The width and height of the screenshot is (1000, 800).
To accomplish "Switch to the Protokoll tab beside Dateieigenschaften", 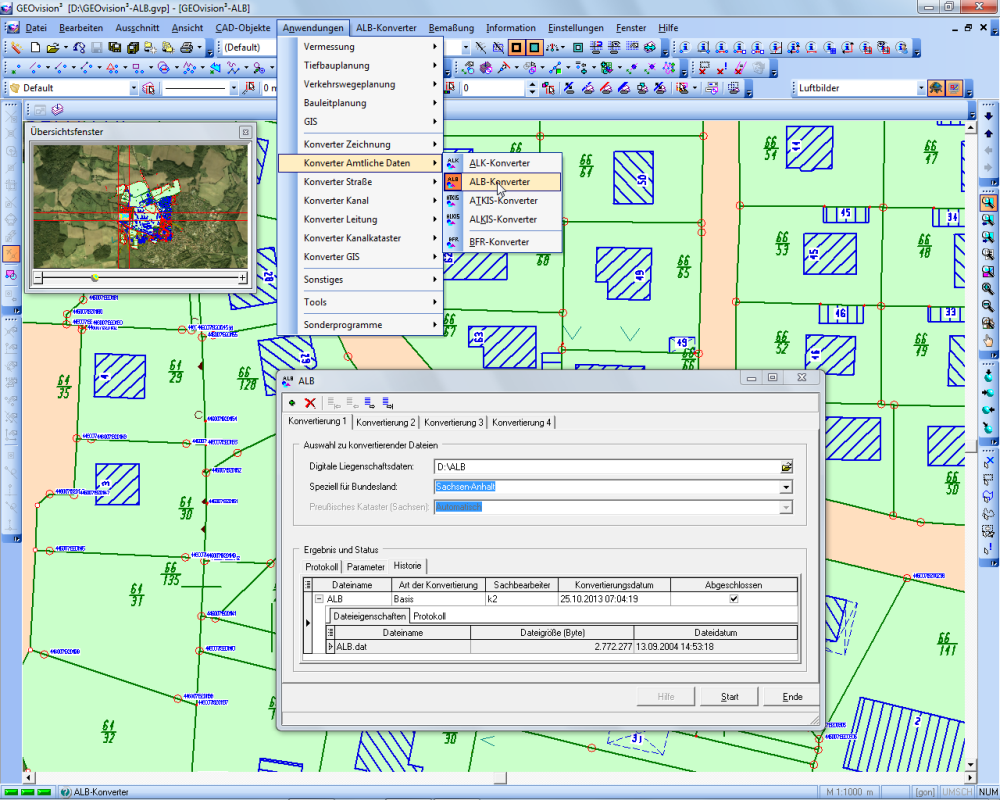I will coord(429,616).
